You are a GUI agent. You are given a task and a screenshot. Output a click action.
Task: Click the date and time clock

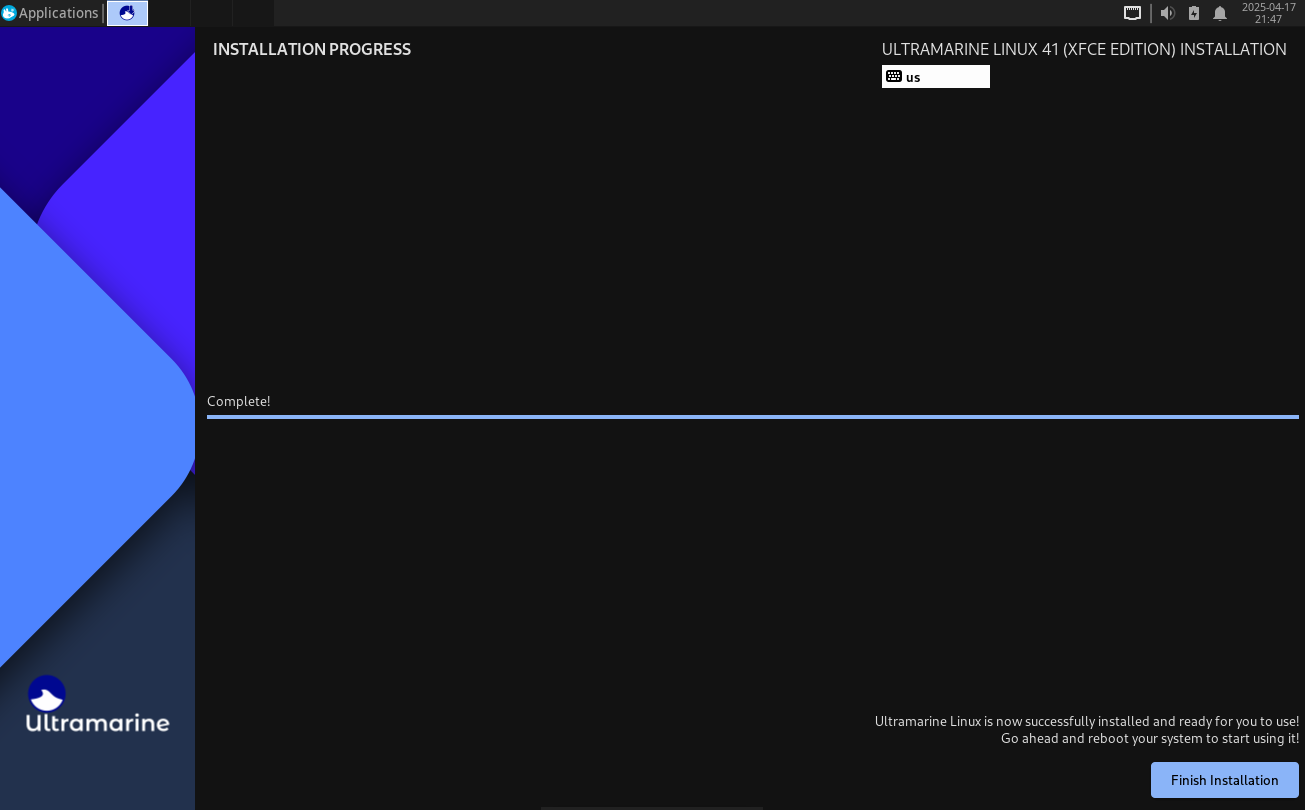click(x=1268, y=13)
